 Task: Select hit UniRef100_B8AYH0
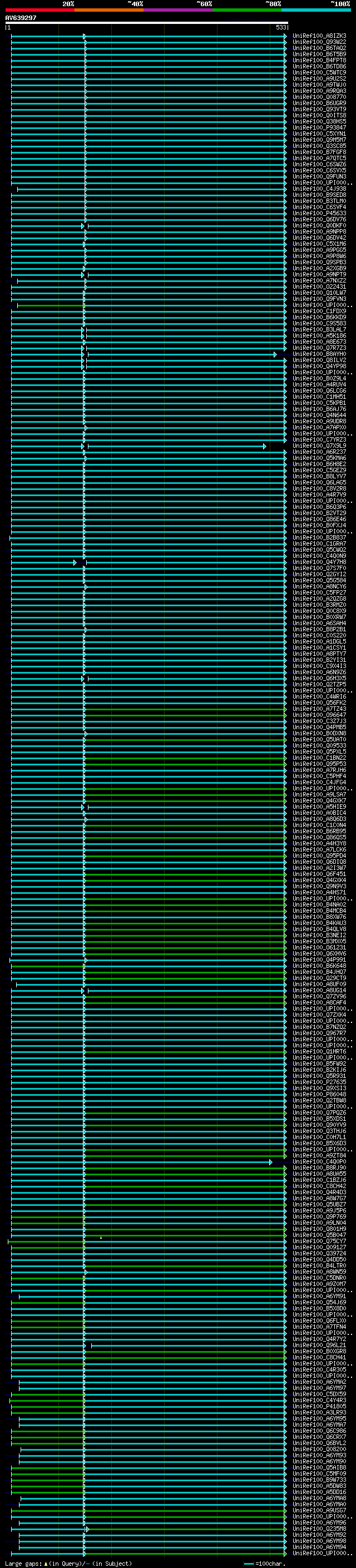[x=319, y=354]
